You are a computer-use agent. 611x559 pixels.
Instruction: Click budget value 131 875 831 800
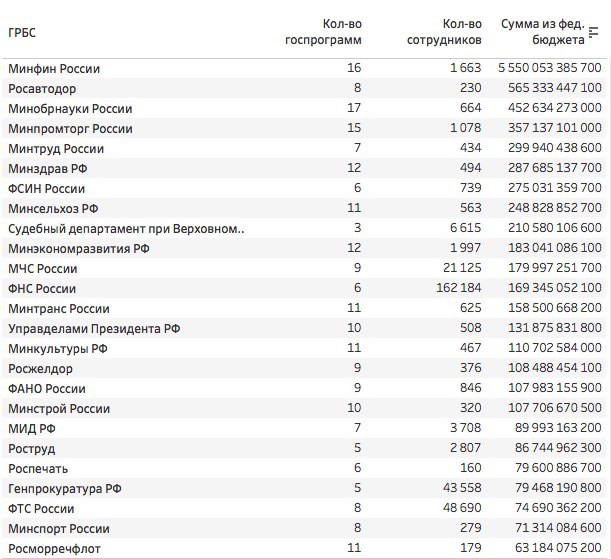(x=554, y=328)
